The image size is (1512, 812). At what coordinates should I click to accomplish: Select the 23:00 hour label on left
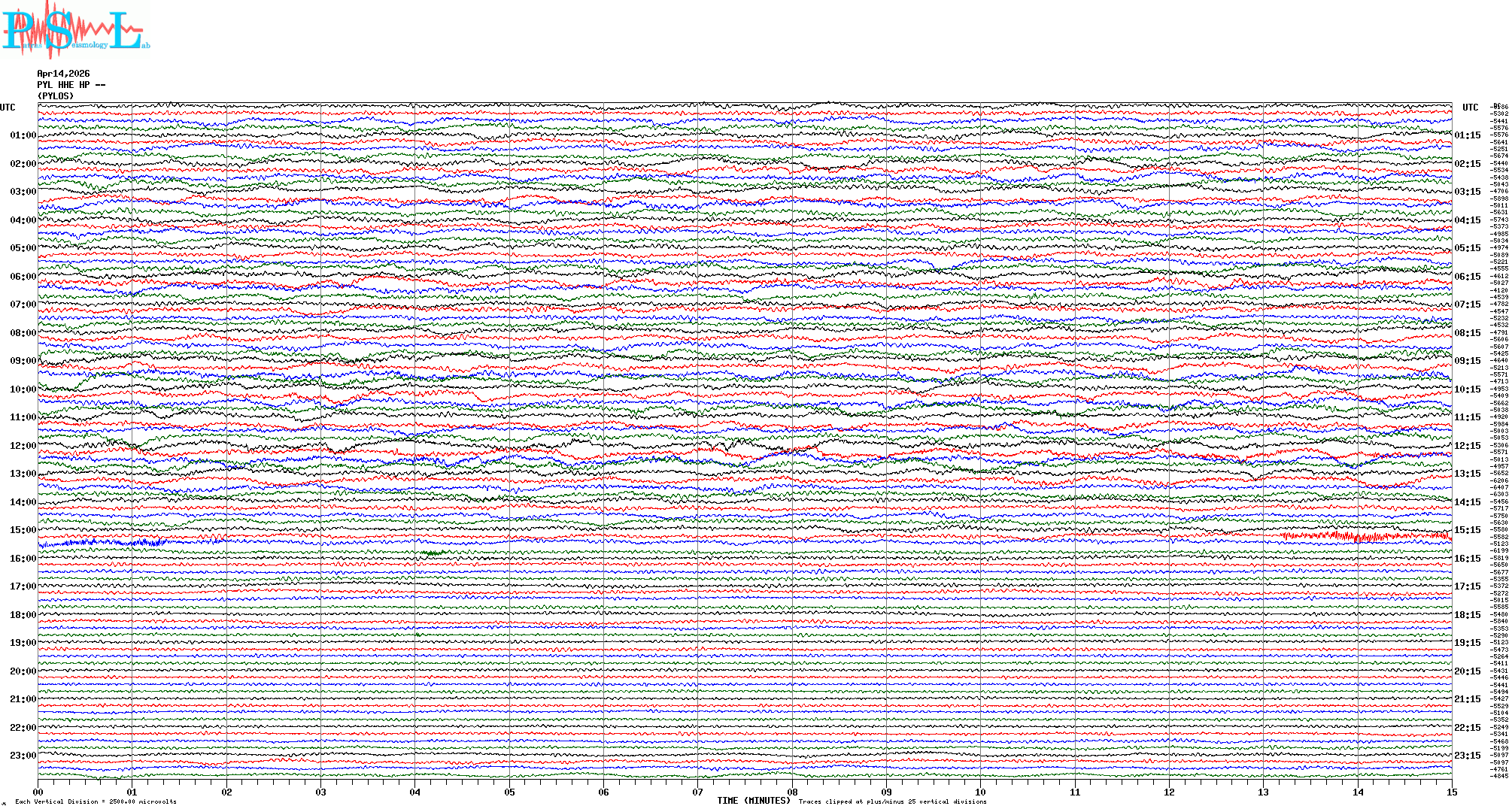pos(23,756)
